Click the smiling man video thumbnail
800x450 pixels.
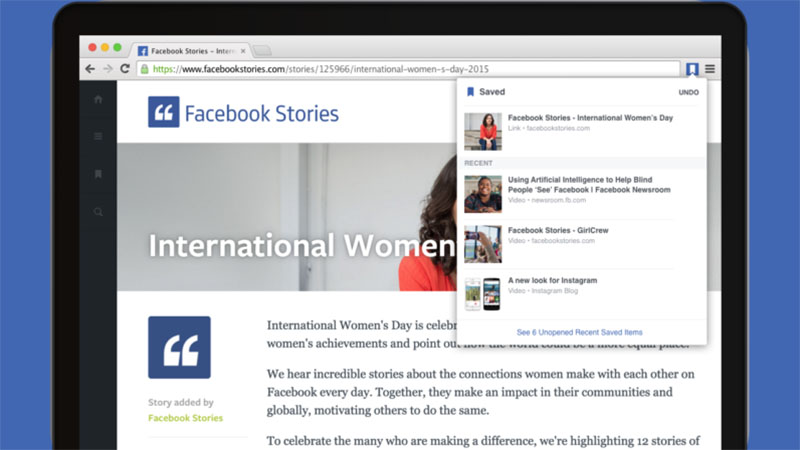click(483, 194)
